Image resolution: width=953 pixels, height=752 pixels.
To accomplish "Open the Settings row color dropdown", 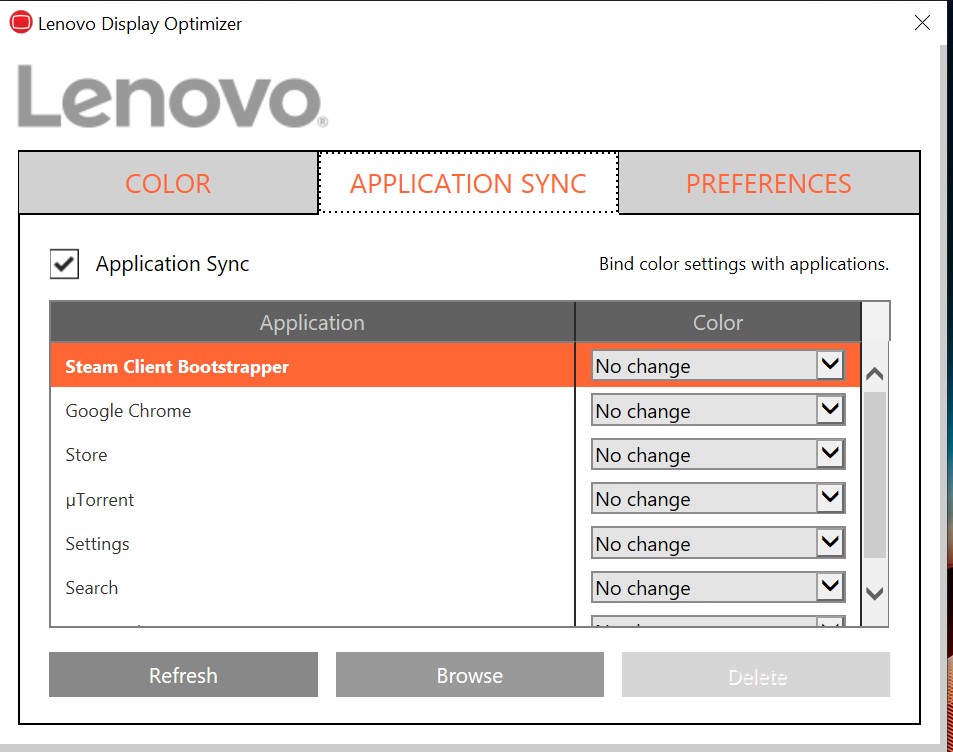I will (830, 543).
